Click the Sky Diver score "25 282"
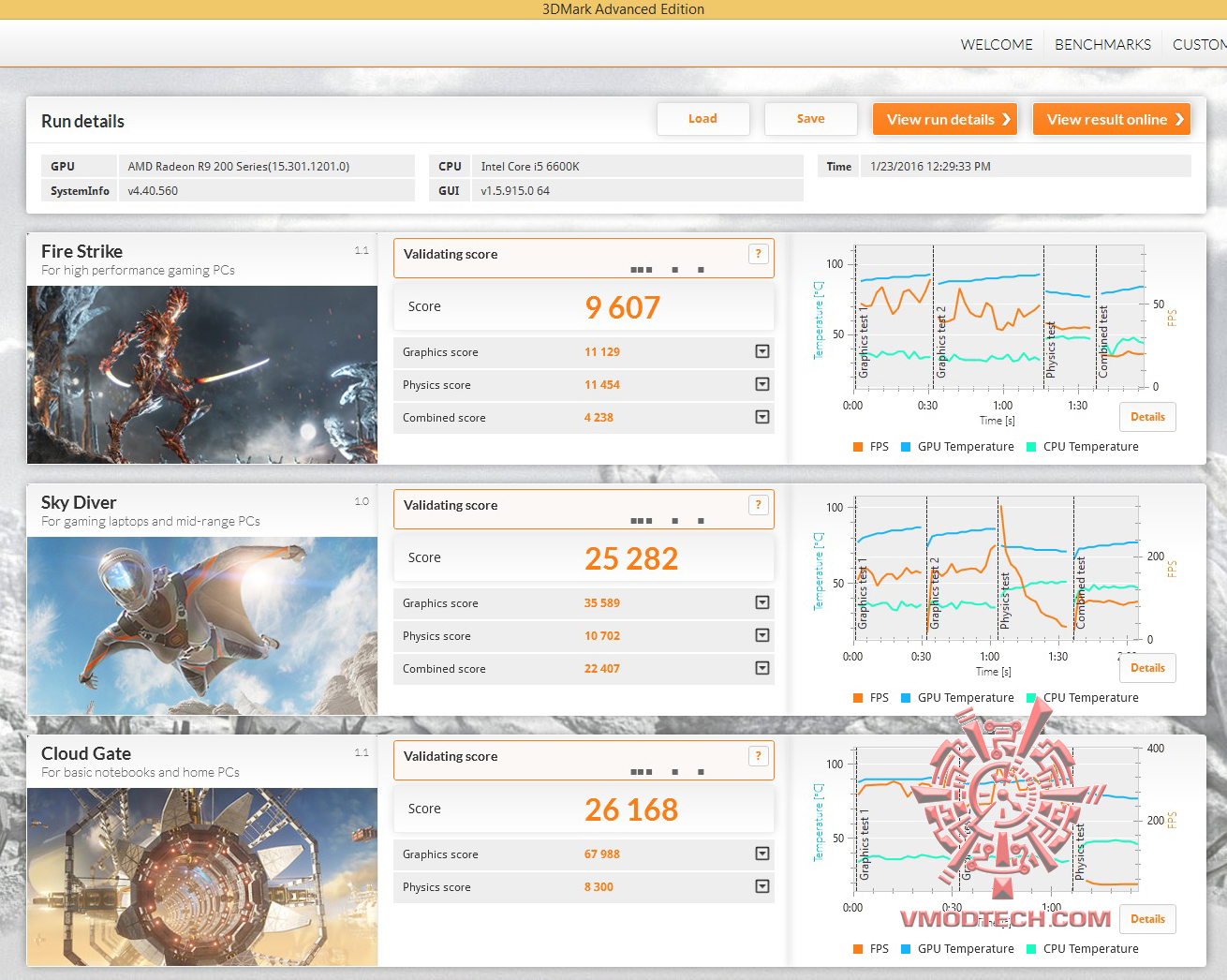 pos(631,558)
